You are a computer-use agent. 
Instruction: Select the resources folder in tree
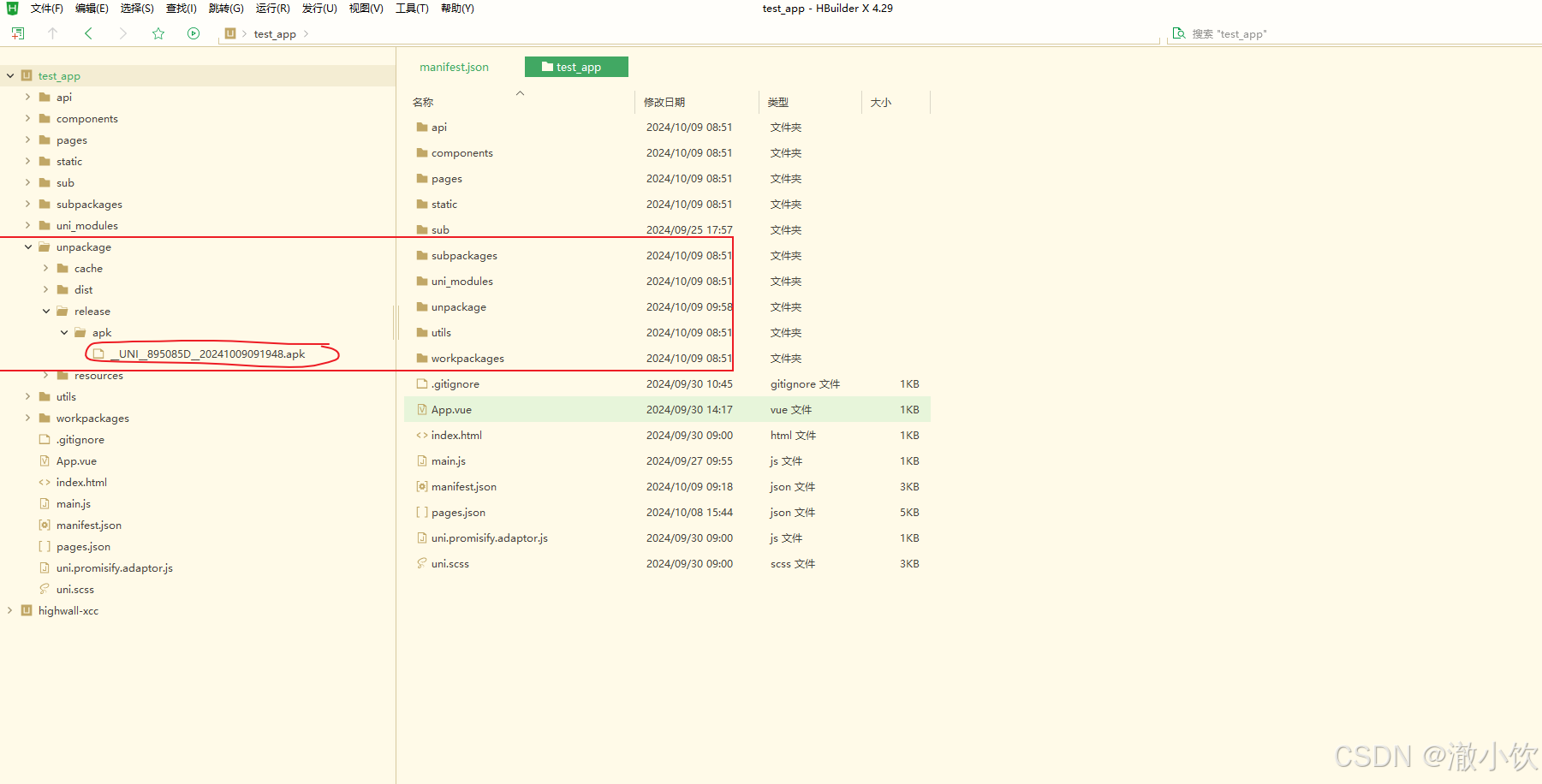point(98,375)
